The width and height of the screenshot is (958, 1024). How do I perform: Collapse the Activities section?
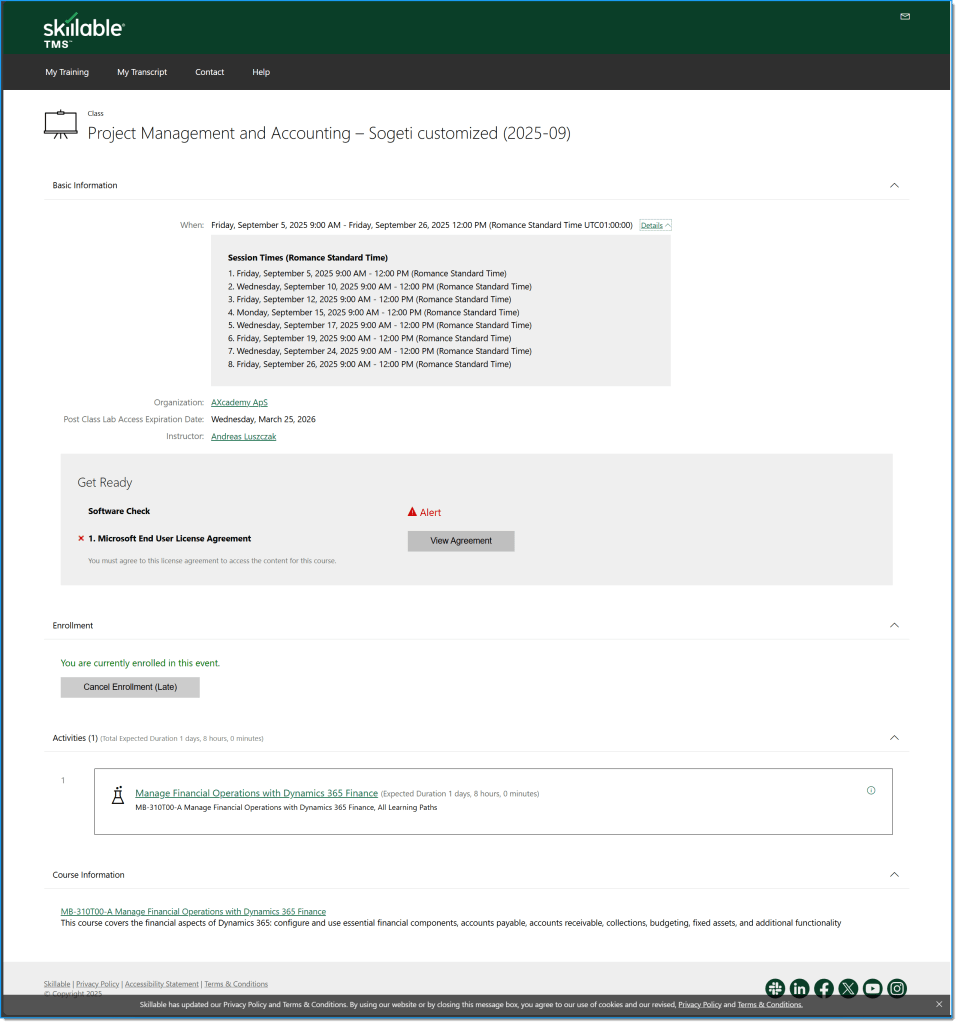click(895, 738)
